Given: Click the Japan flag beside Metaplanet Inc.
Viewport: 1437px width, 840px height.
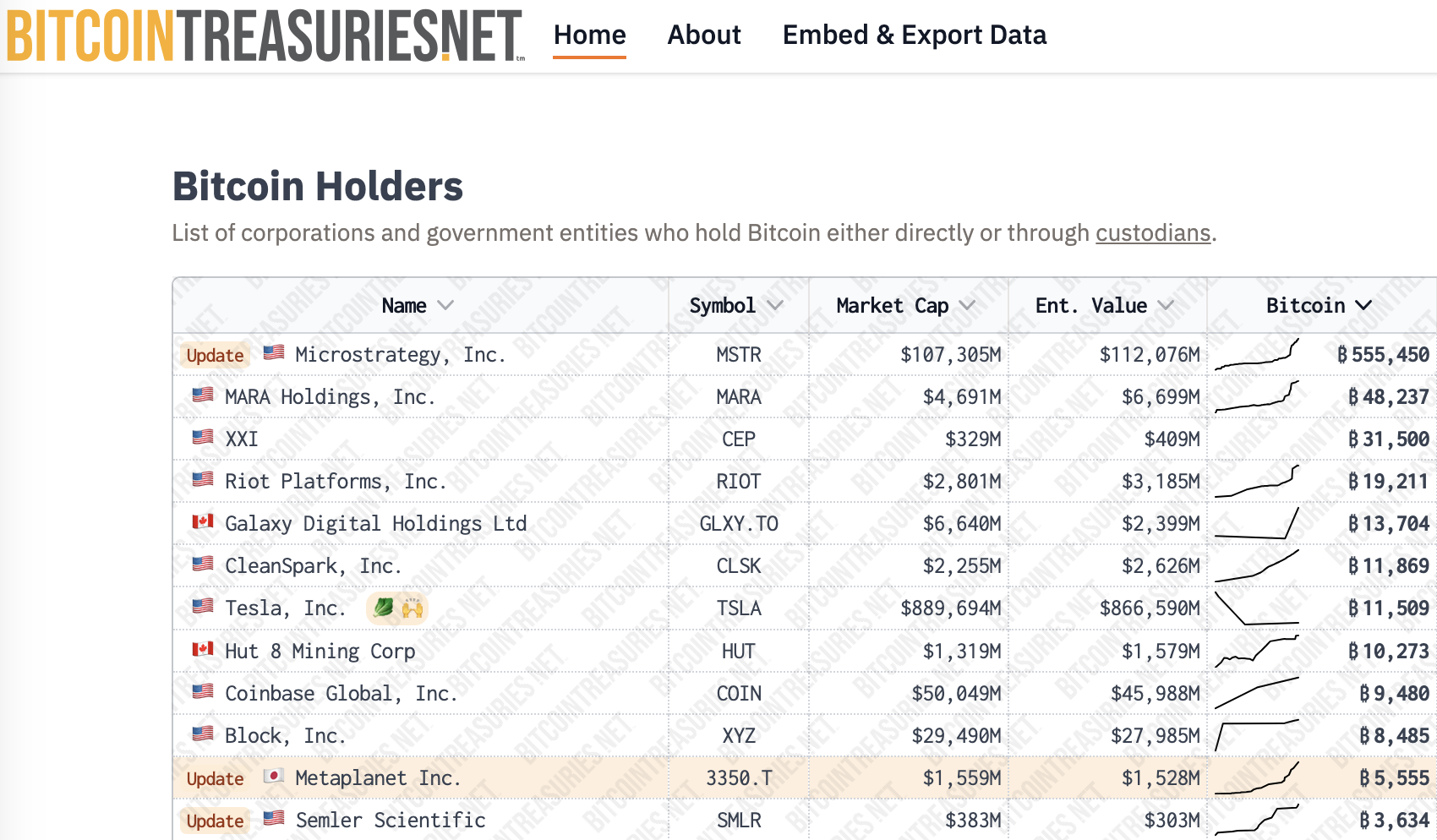Looking at the screenshot, I should coord(273,777).
